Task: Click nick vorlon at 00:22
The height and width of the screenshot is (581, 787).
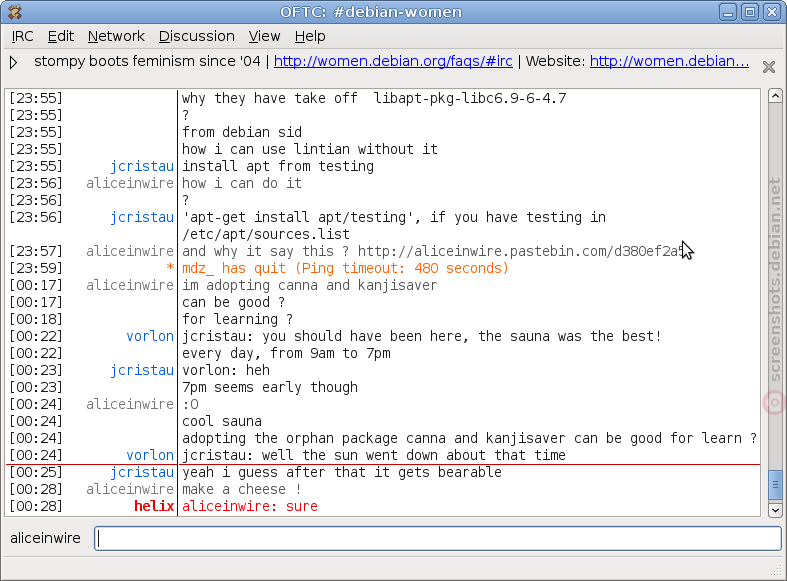Action: (150, 336)
